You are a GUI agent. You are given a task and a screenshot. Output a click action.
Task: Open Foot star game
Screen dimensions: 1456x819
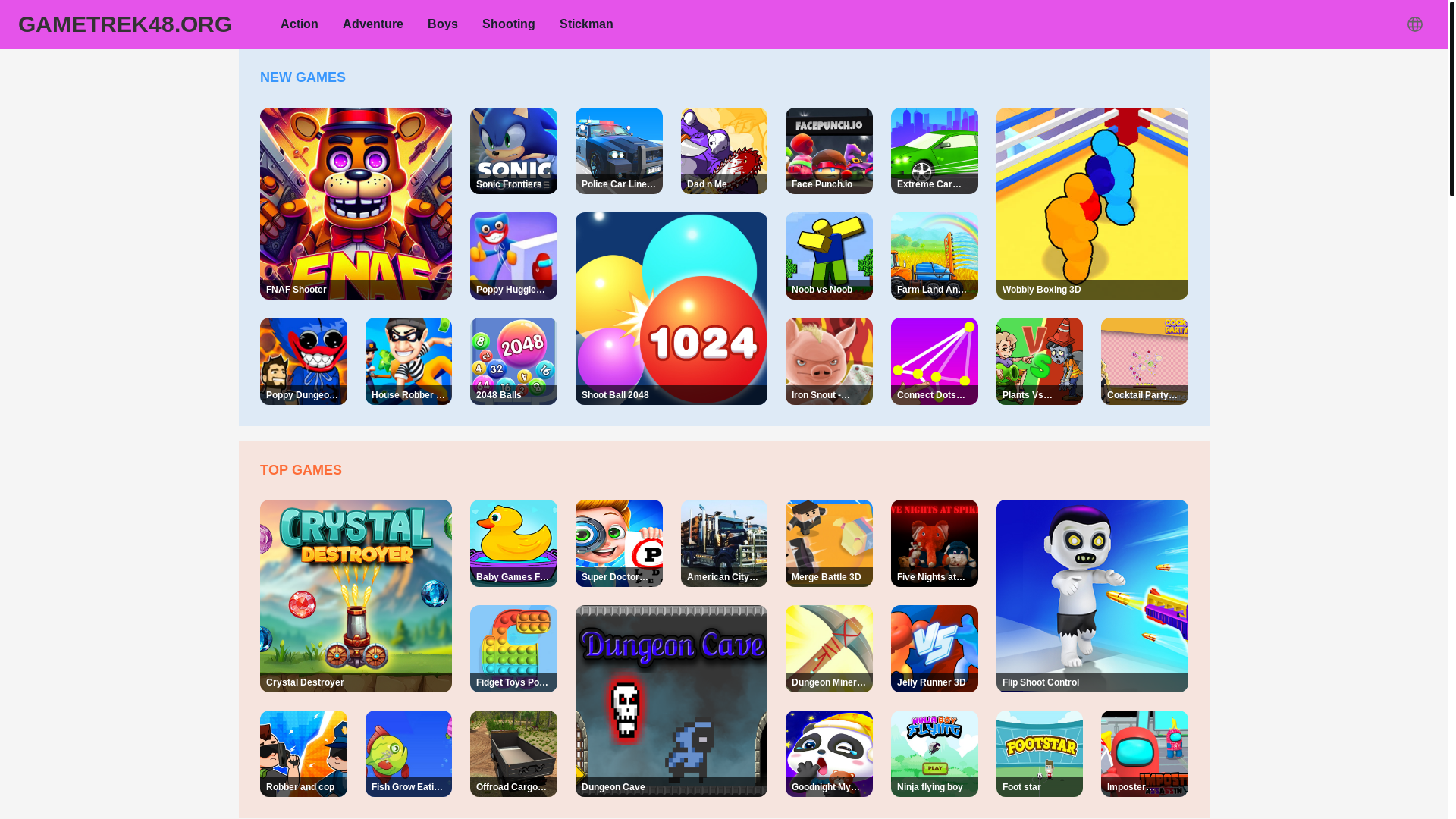[x=1040, y=754]
